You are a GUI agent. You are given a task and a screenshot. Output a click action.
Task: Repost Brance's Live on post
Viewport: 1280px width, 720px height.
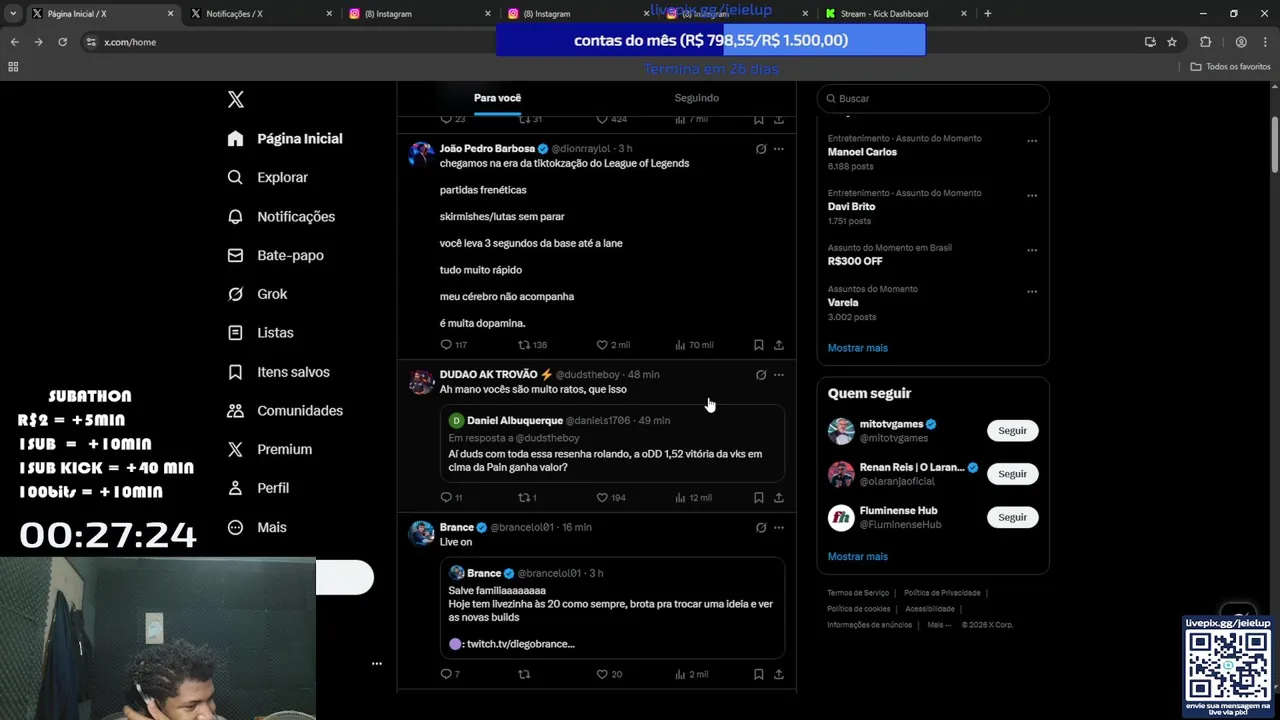click(524, 674)
